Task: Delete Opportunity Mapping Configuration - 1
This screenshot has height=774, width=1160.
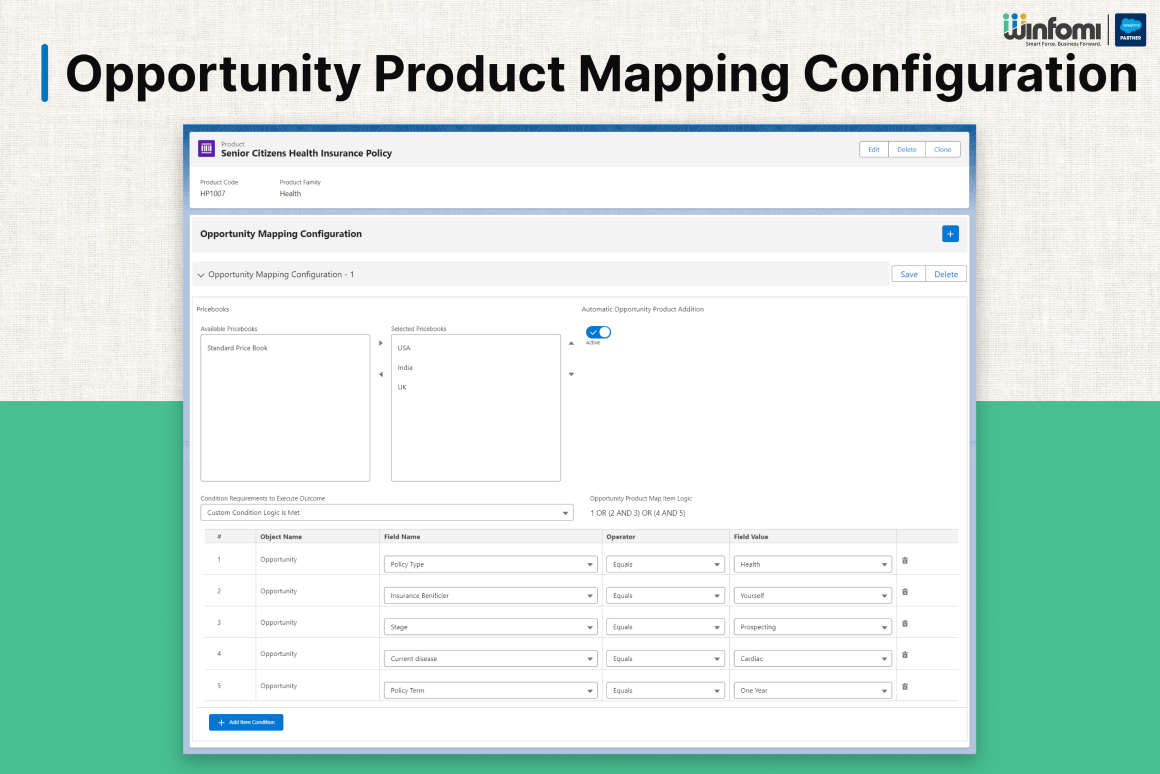Action: pos(945,274)
